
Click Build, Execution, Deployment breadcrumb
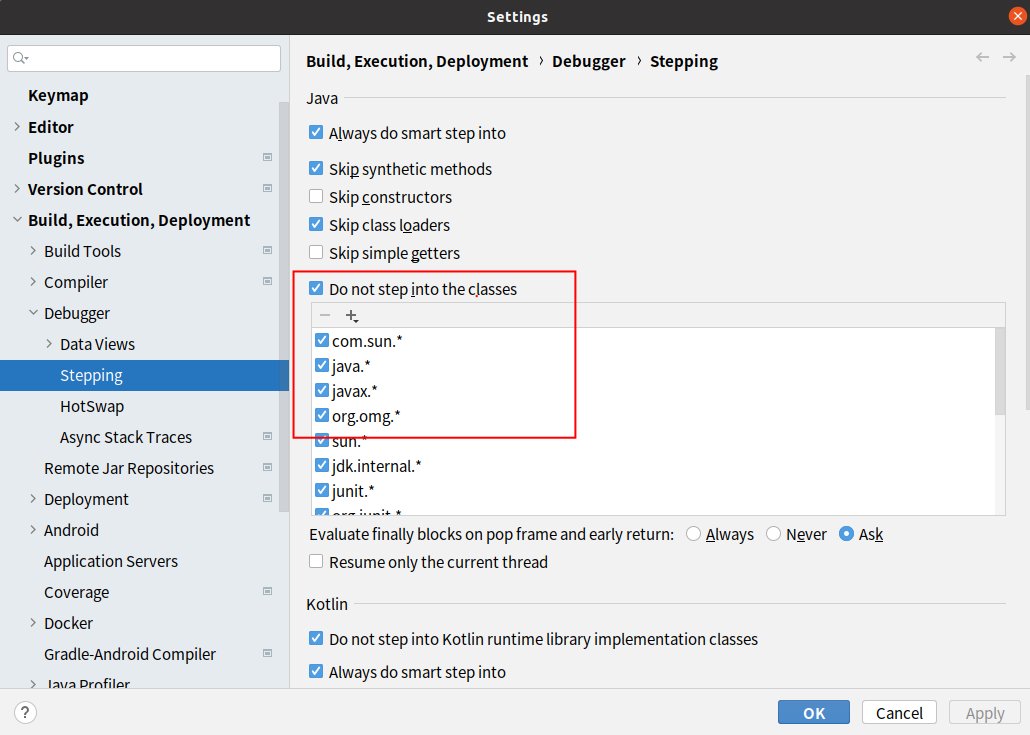coord(417,61)
